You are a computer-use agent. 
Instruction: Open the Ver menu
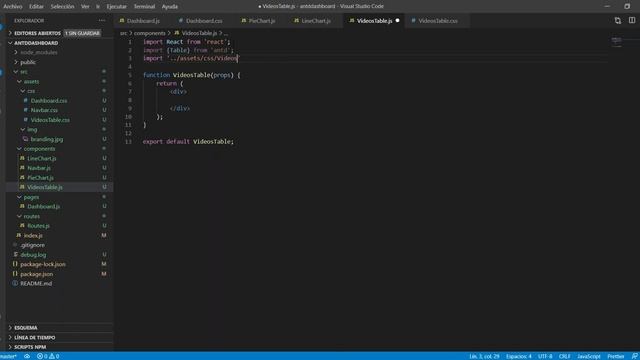pos(85,7)
